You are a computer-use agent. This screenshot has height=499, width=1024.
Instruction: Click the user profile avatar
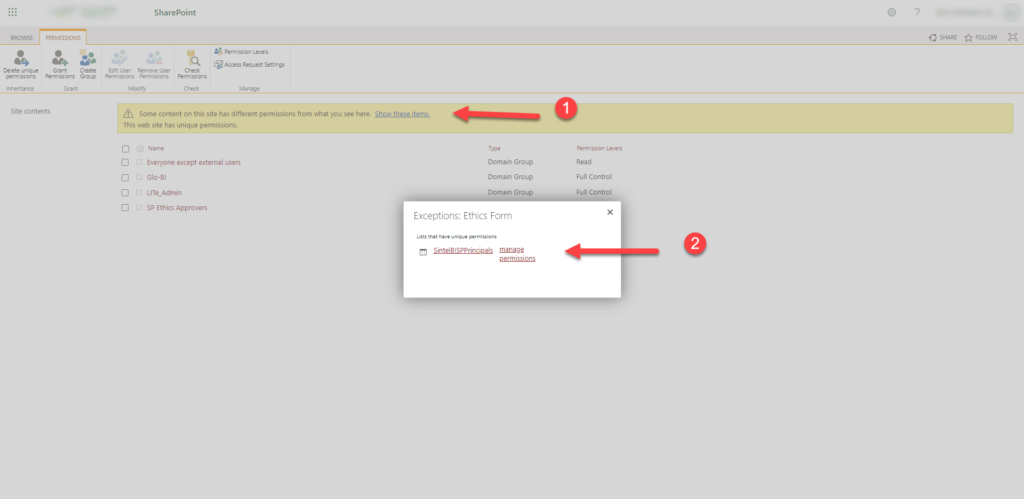coord(1012,12)
